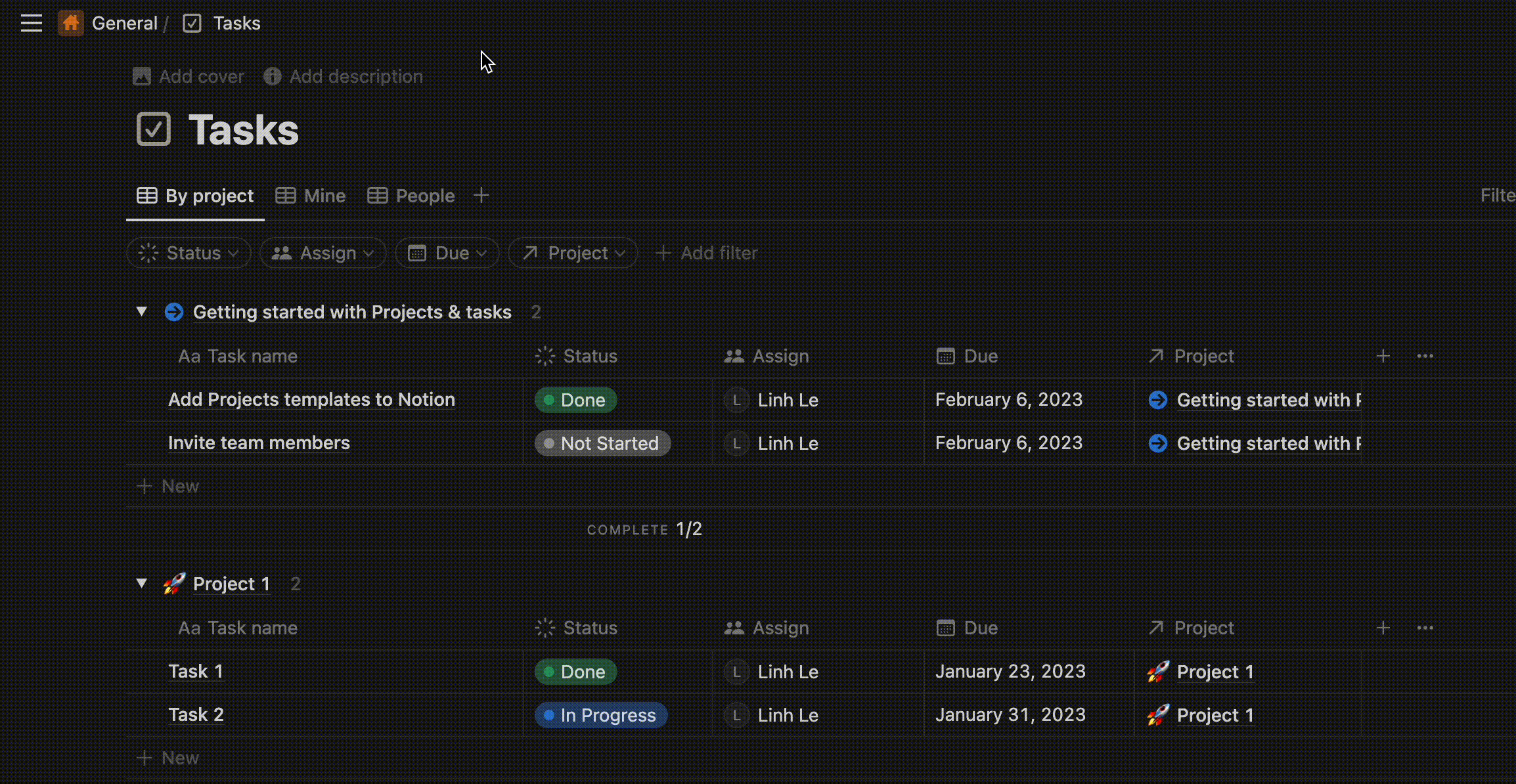Click Linh Le's avatar on Task 1

click(x=736, y=671)
